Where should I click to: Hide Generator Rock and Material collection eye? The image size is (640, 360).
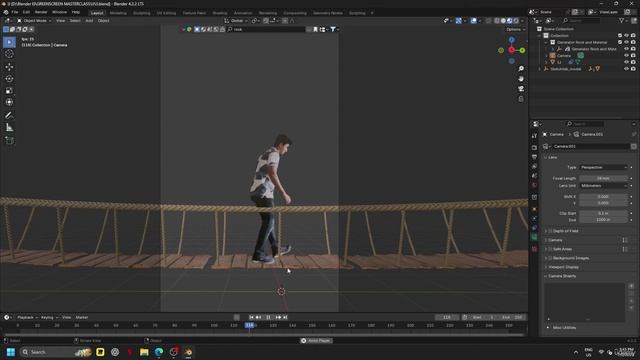point(627,42)
